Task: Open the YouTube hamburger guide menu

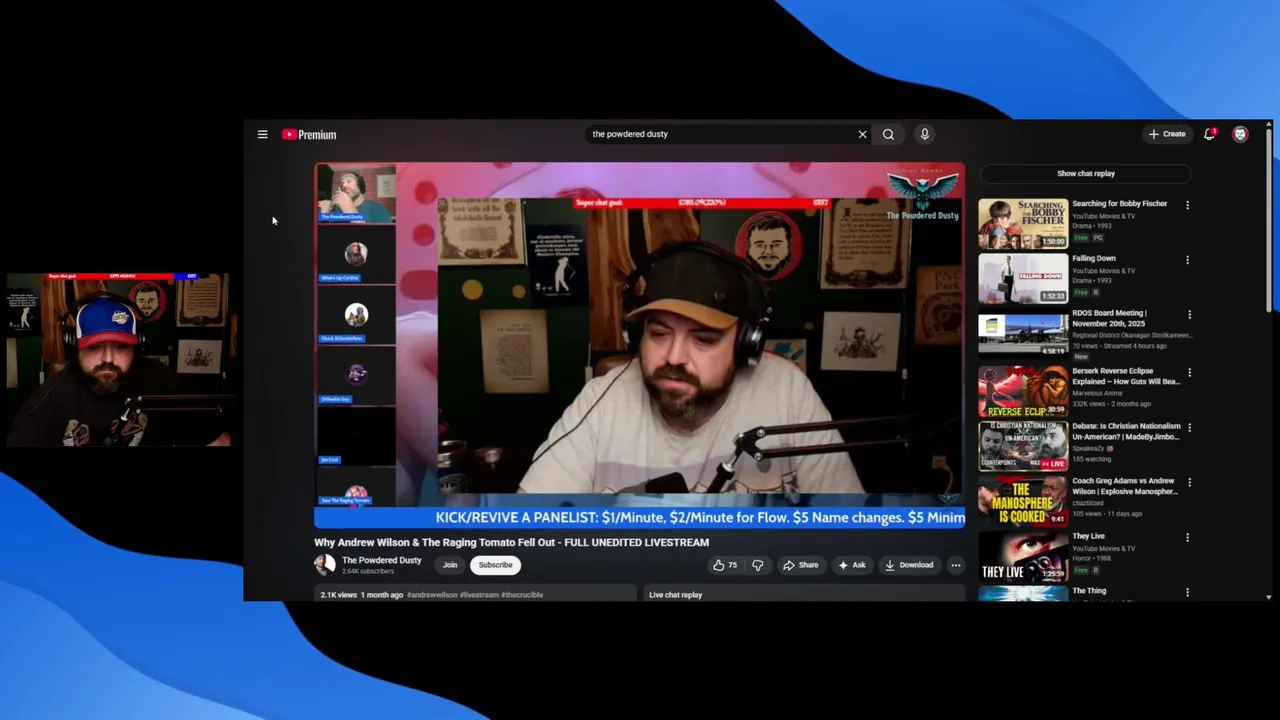Action: click(262, 134)
